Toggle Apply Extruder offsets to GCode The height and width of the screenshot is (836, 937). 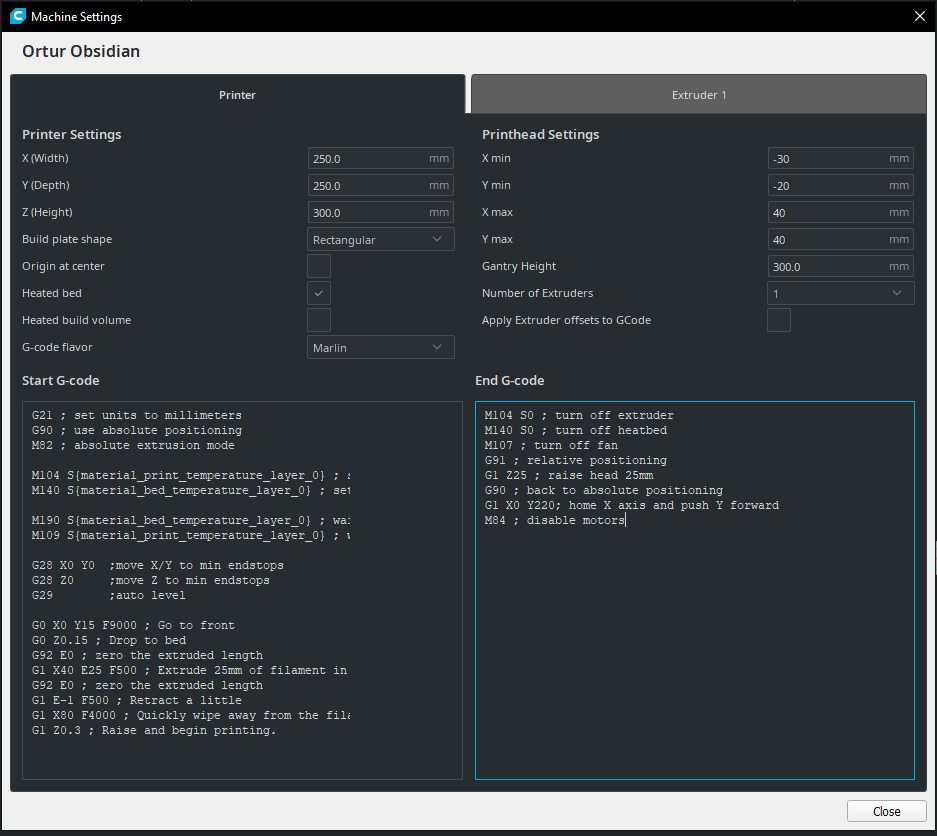(x=779, y=320)
